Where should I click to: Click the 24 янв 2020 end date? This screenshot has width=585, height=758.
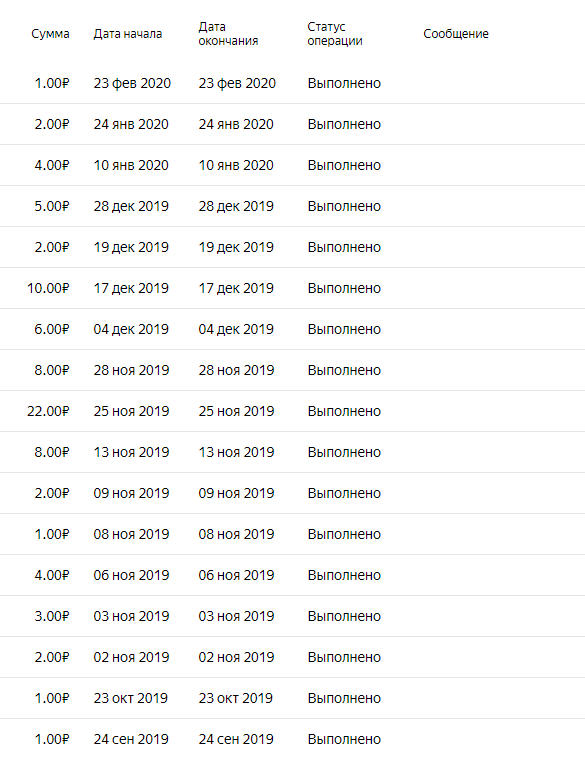tap(236, 124)
